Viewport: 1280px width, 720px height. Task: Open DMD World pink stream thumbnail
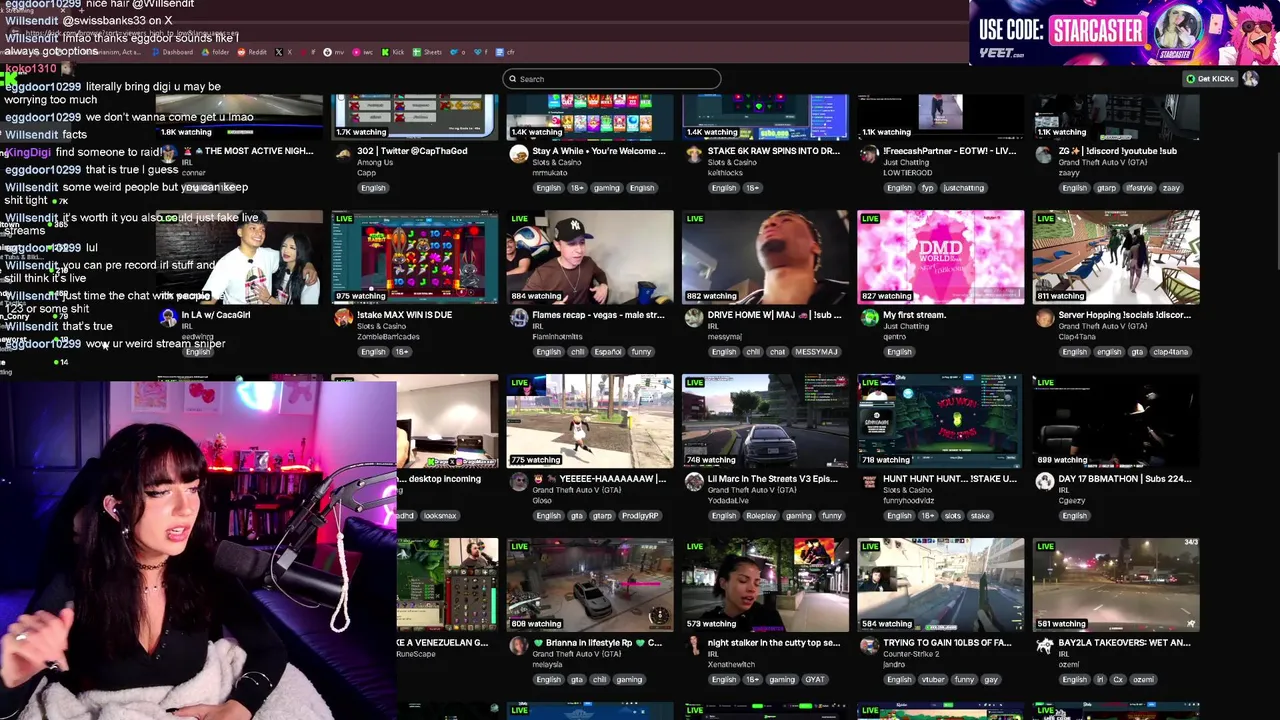[x=940, y=256]
